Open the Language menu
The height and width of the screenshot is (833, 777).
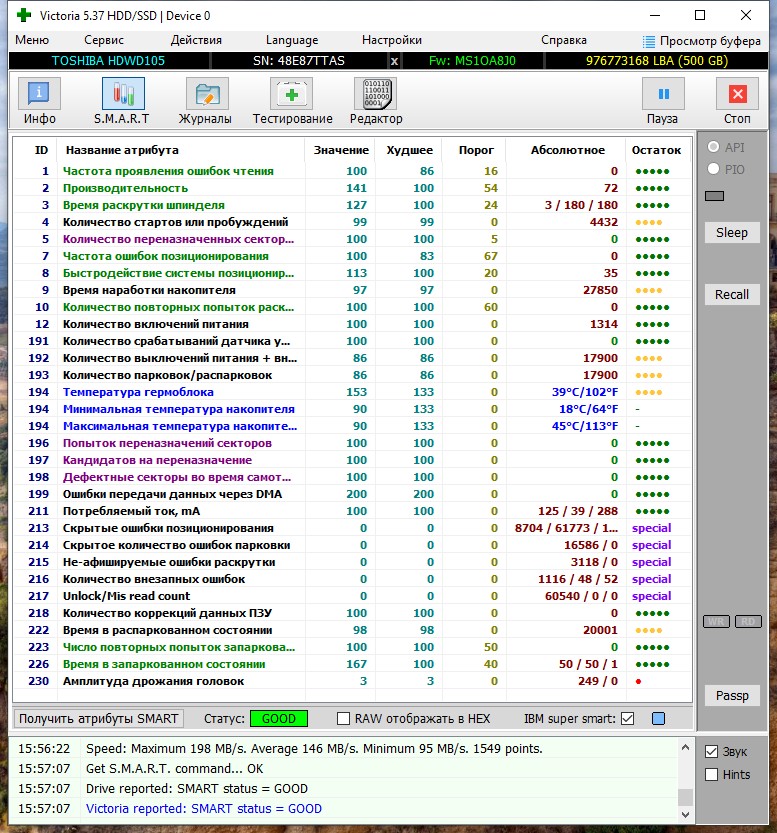pyautogui.click(x=292, y=40)
